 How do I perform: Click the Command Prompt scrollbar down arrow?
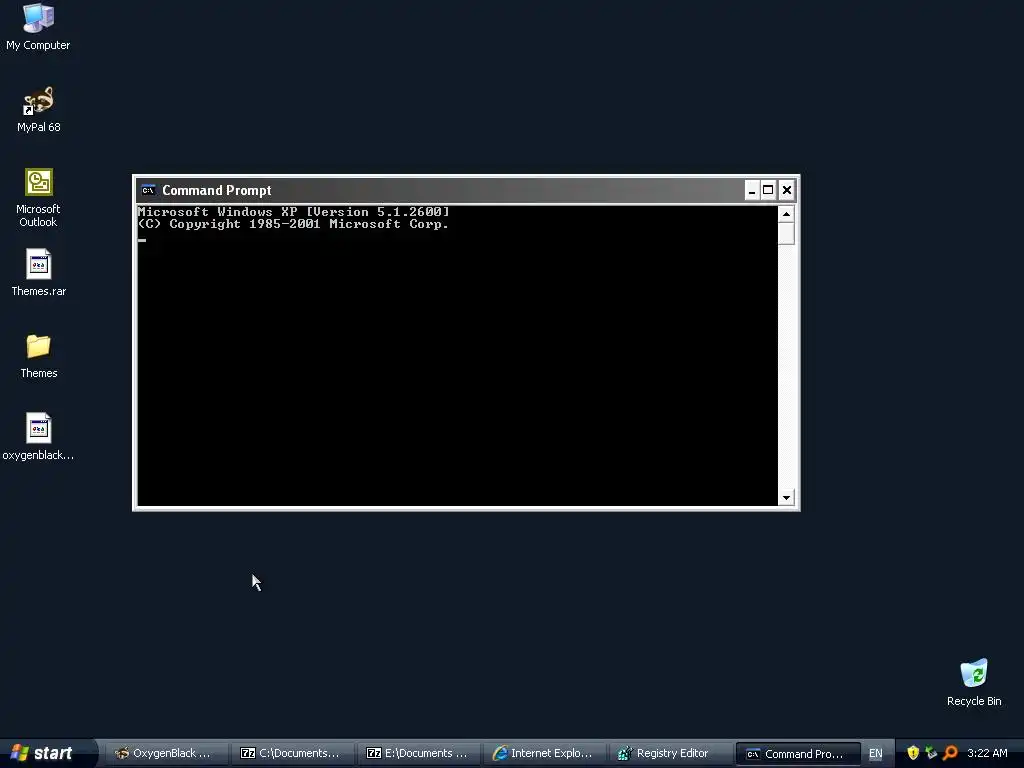(x=786, y=498)
